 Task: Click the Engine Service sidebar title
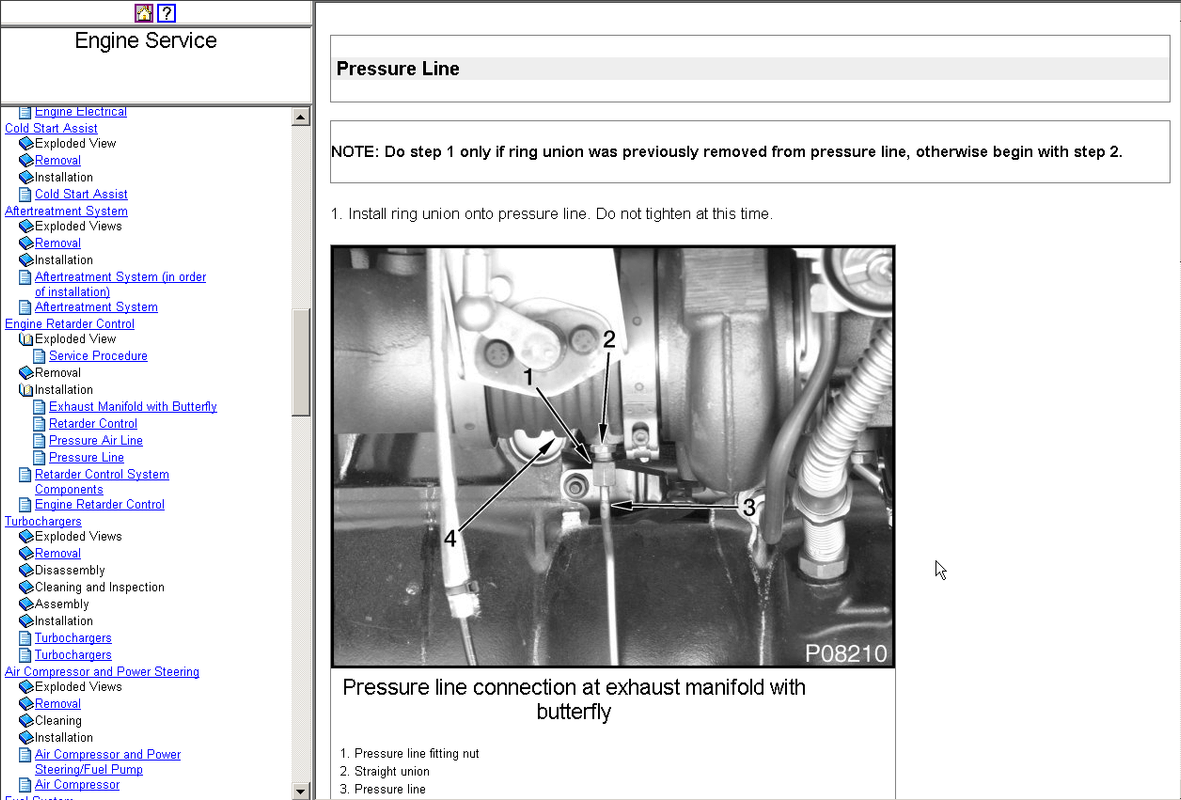[145, 41]
